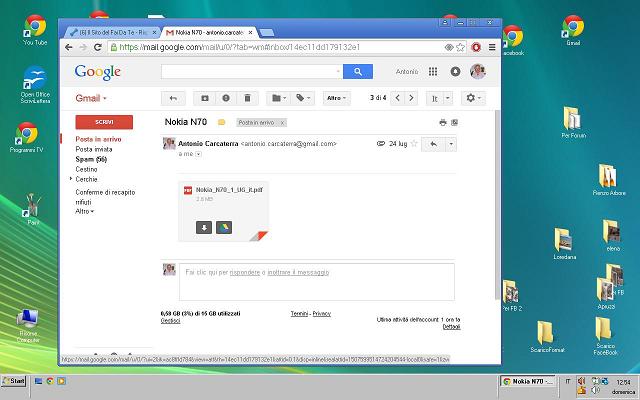Click the archive email icon
The image size is (640, 400).
click(x=205, y=98)
